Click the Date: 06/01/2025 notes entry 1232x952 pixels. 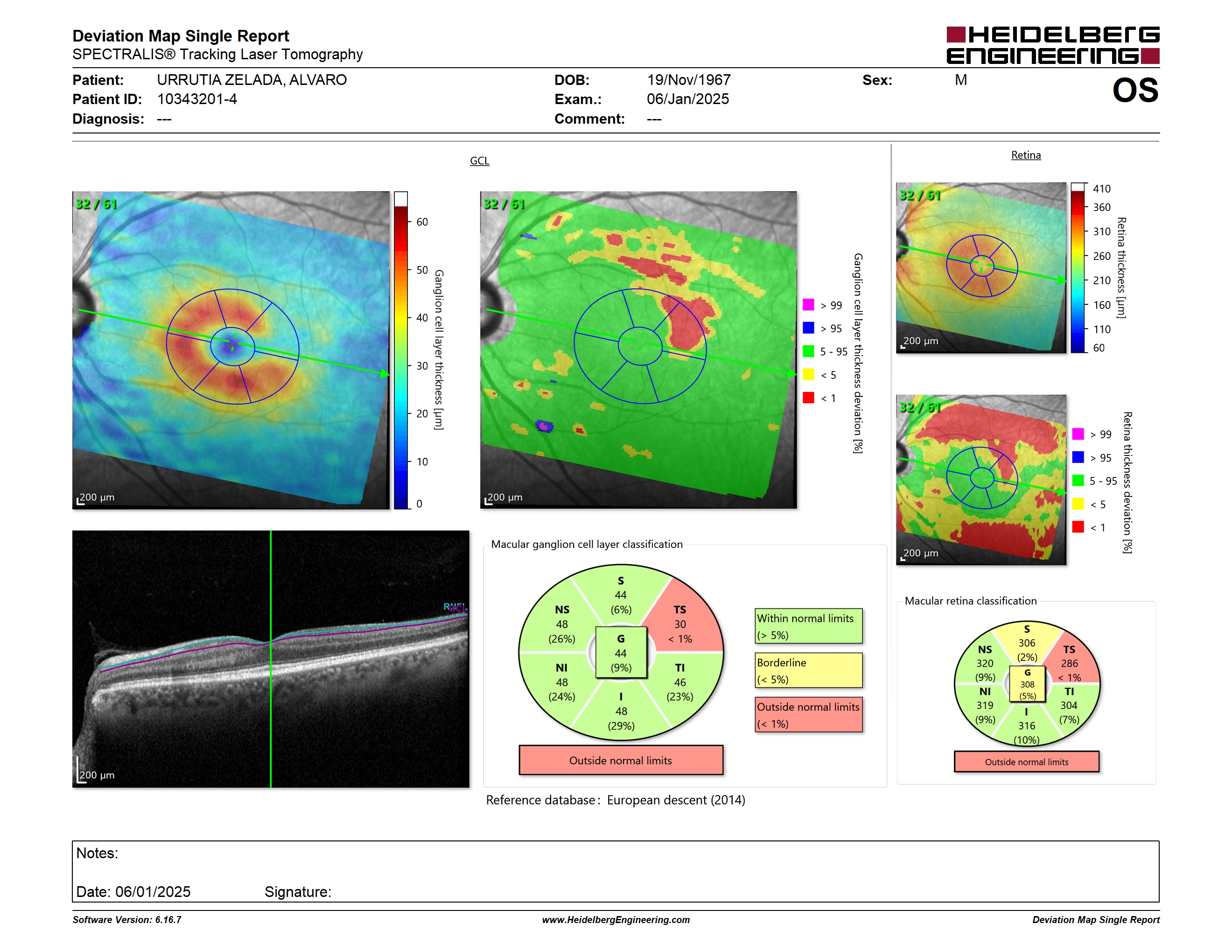pyautogui.click(x=133, y=892)
